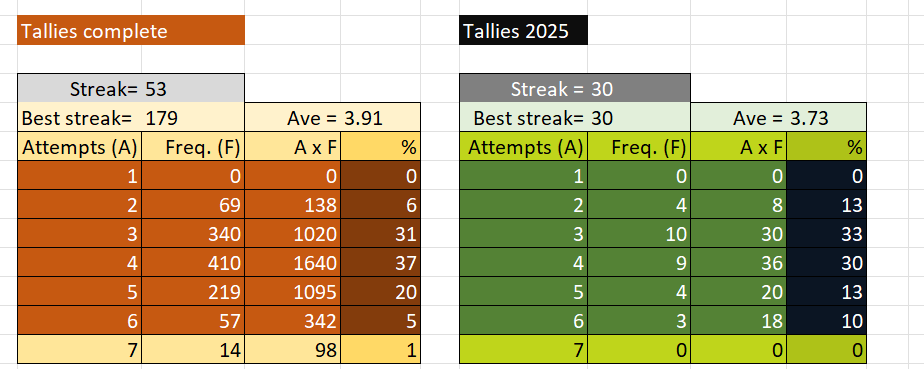
Task: Select the green 'Freq. (F)' header cell
Action: click(x=639, y=147)
